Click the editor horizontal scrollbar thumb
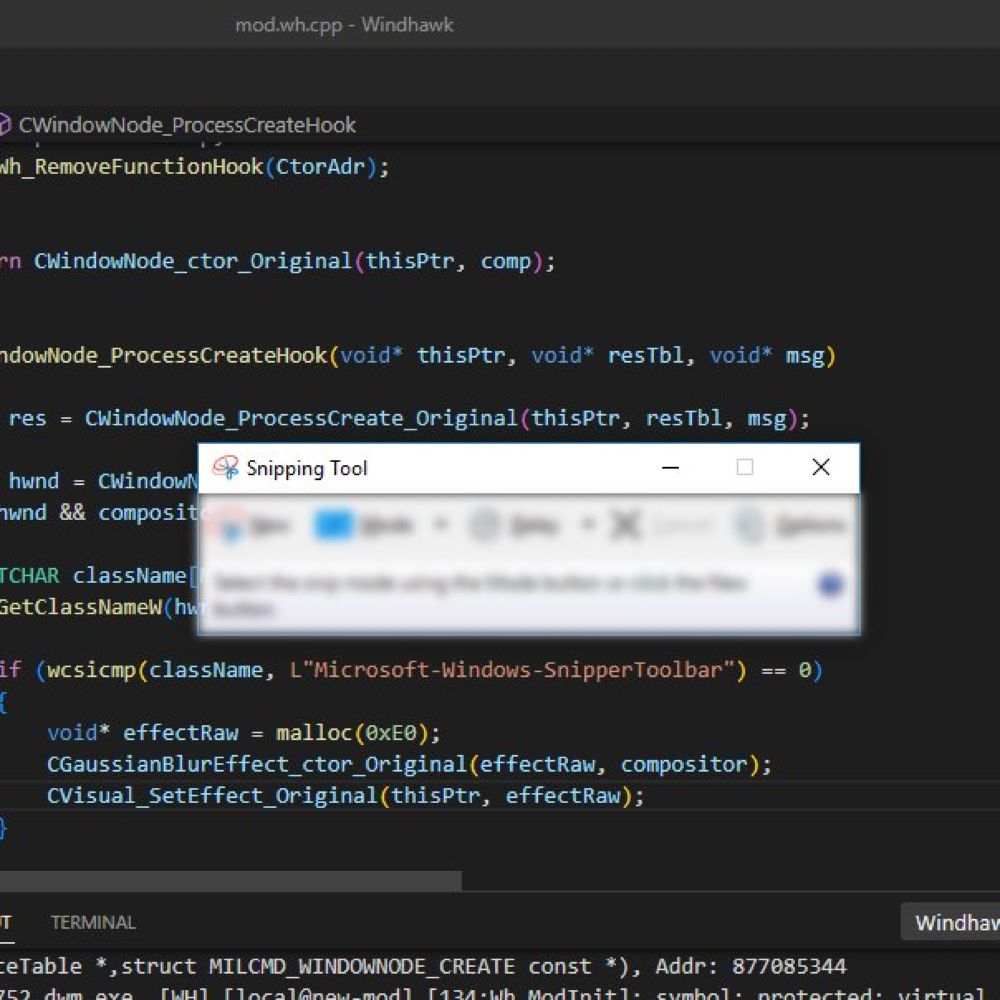The image size is (1000, 1000). pos(230,881)
